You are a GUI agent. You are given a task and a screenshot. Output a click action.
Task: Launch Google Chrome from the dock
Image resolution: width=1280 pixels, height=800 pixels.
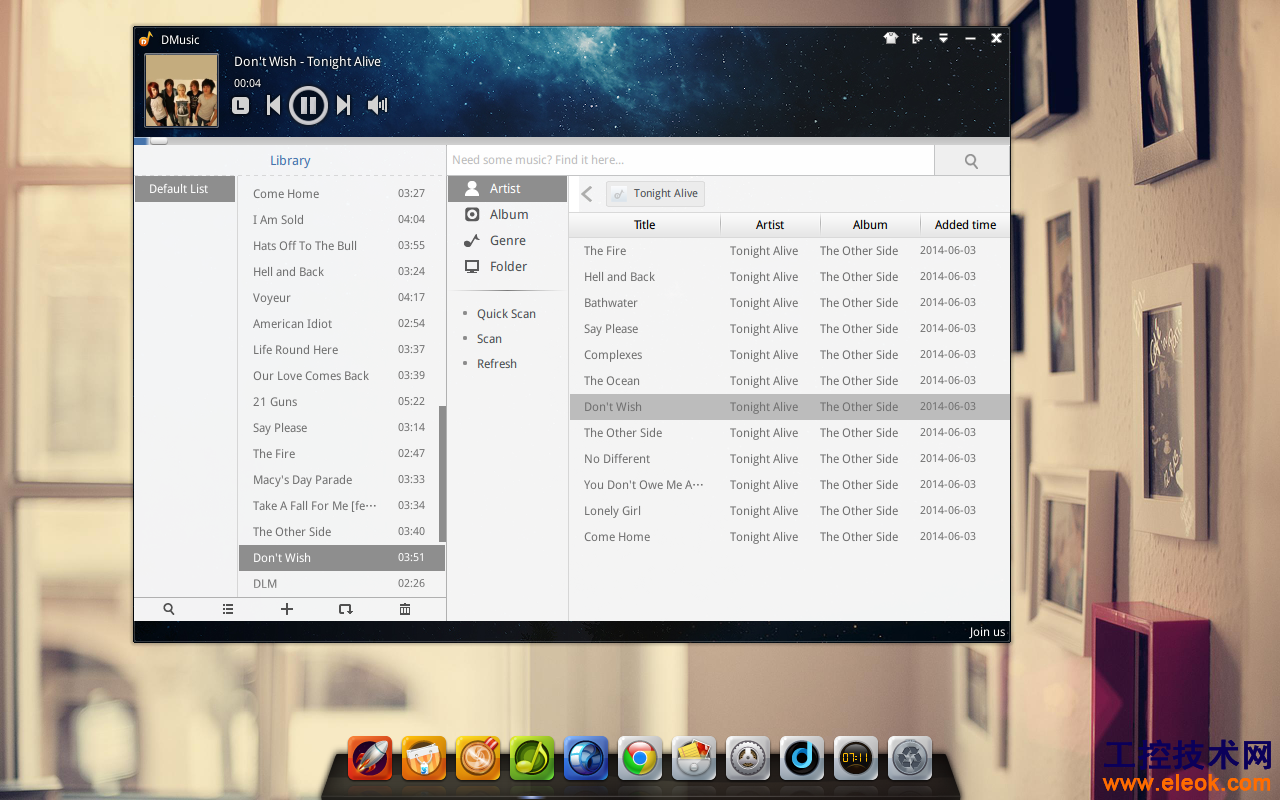pyautogui.click(x=640, y=758)
